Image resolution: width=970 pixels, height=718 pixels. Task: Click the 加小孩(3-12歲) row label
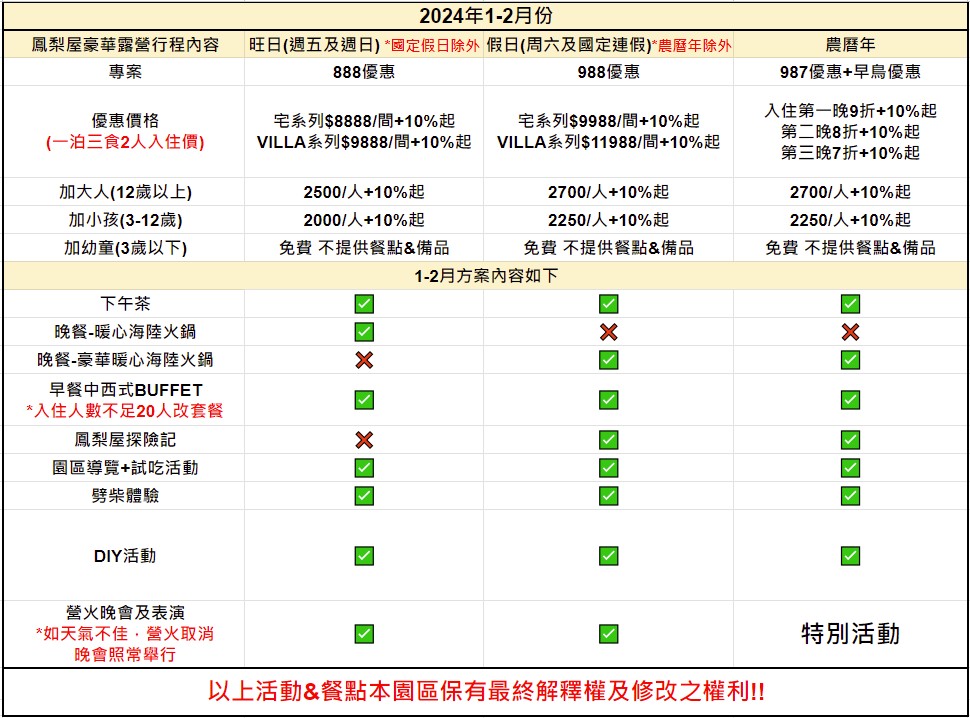pos(126,220)
